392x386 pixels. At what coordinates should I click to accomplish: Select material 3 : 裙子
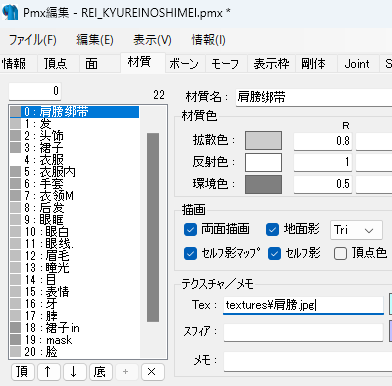pyautogui.click(x=74, y=148)
